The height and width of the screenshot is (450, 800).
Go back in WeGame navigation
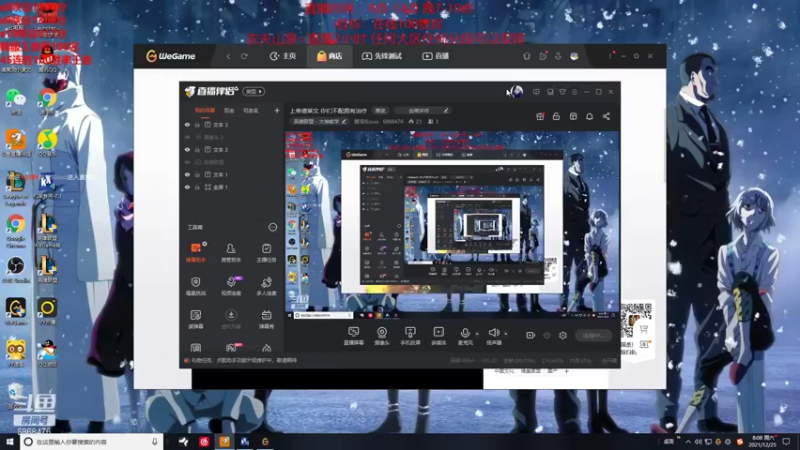point(228,56)
